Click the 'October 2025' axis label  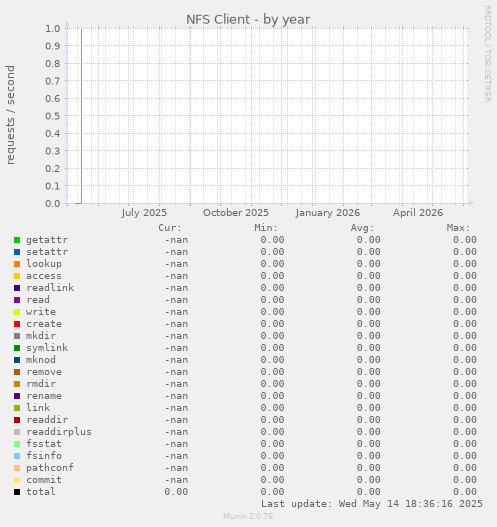pyautogui.click(x=236, y=213)
